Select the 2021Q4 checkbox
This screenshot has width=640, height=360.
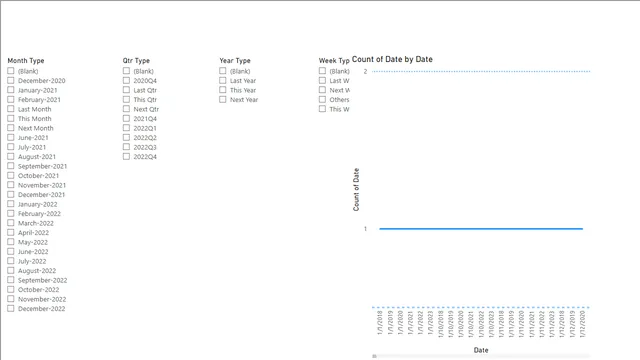pos(126,118)
